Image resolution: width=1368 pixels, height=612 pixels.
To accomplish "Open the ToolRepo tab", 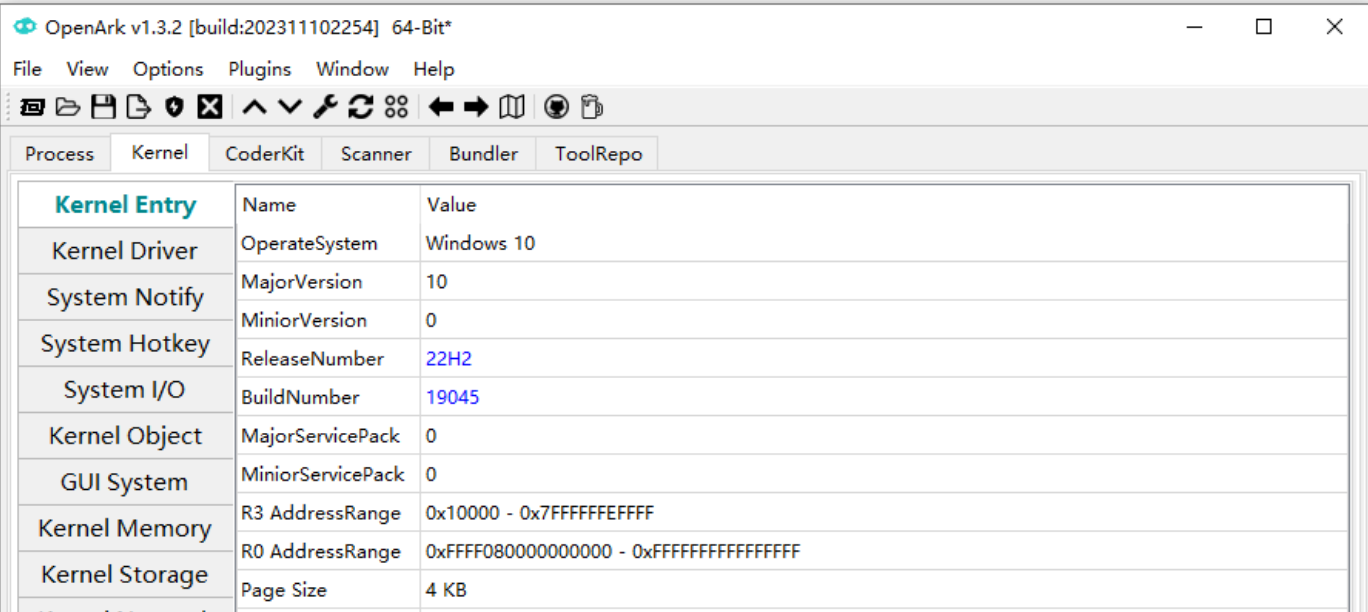I will [598, 154].
